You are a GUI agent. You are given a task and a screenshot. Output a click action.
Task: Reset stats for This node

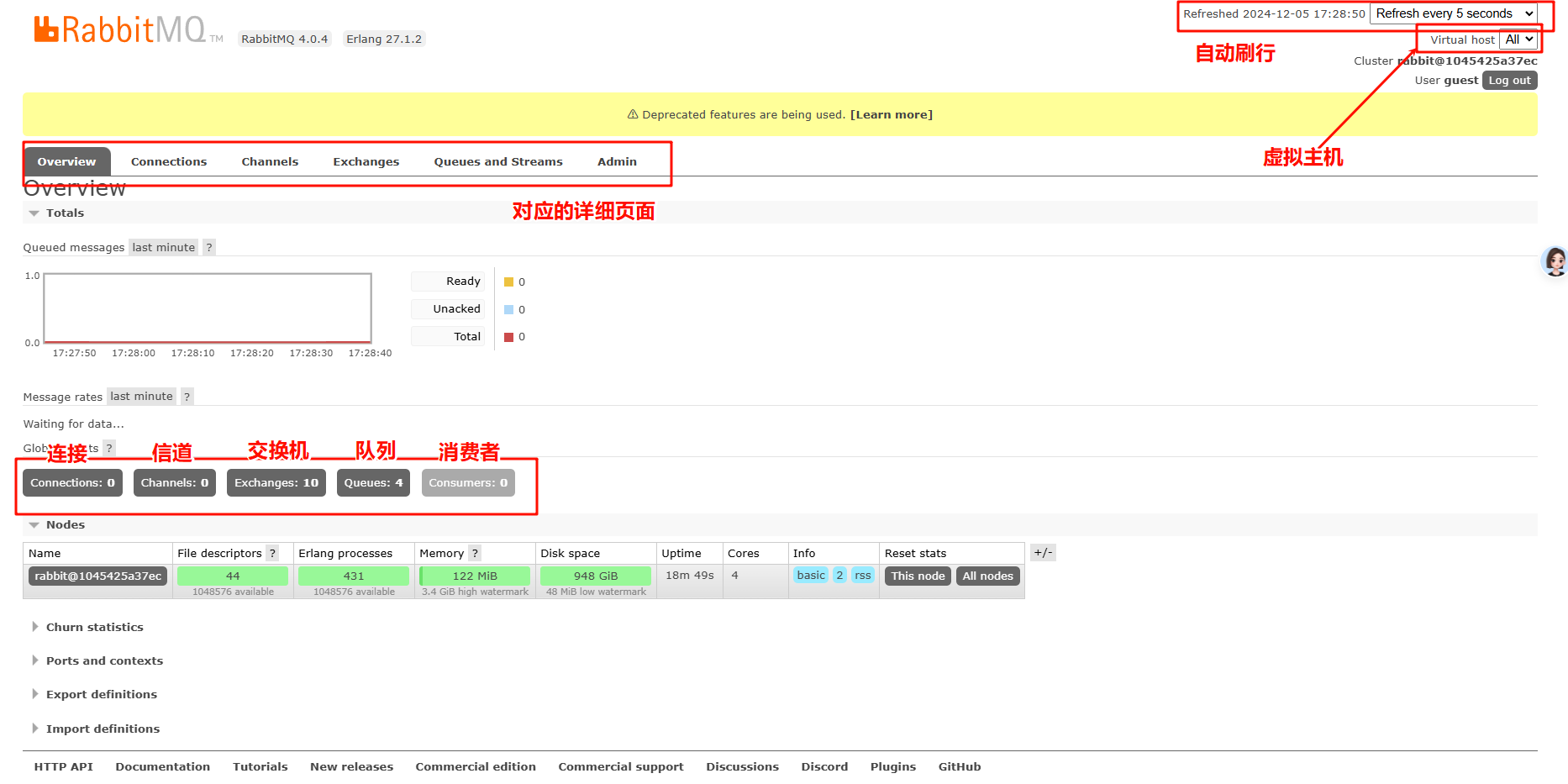917,576
